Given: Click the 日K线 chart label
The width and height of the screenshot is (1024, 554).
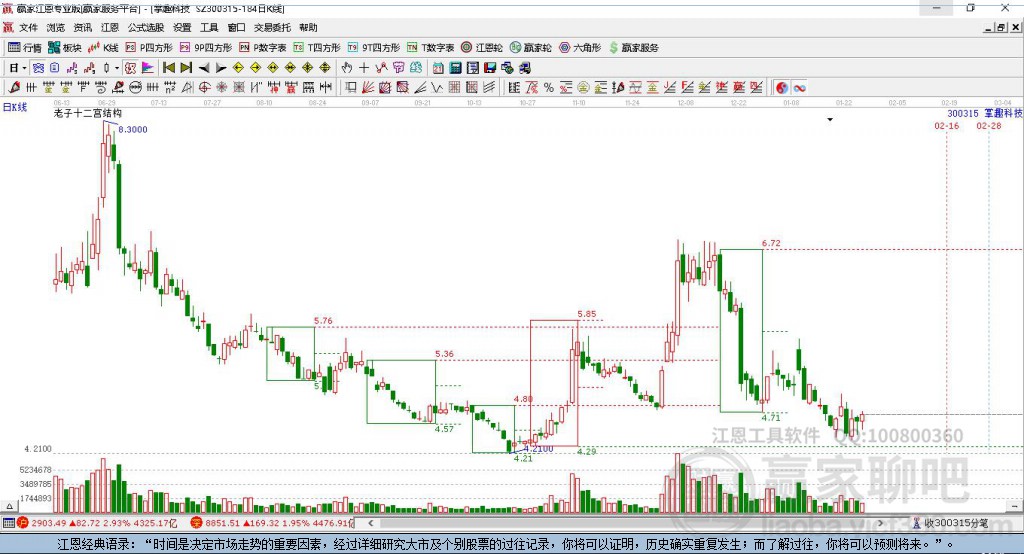Looking at the screenshot, I should coord(15,107).
